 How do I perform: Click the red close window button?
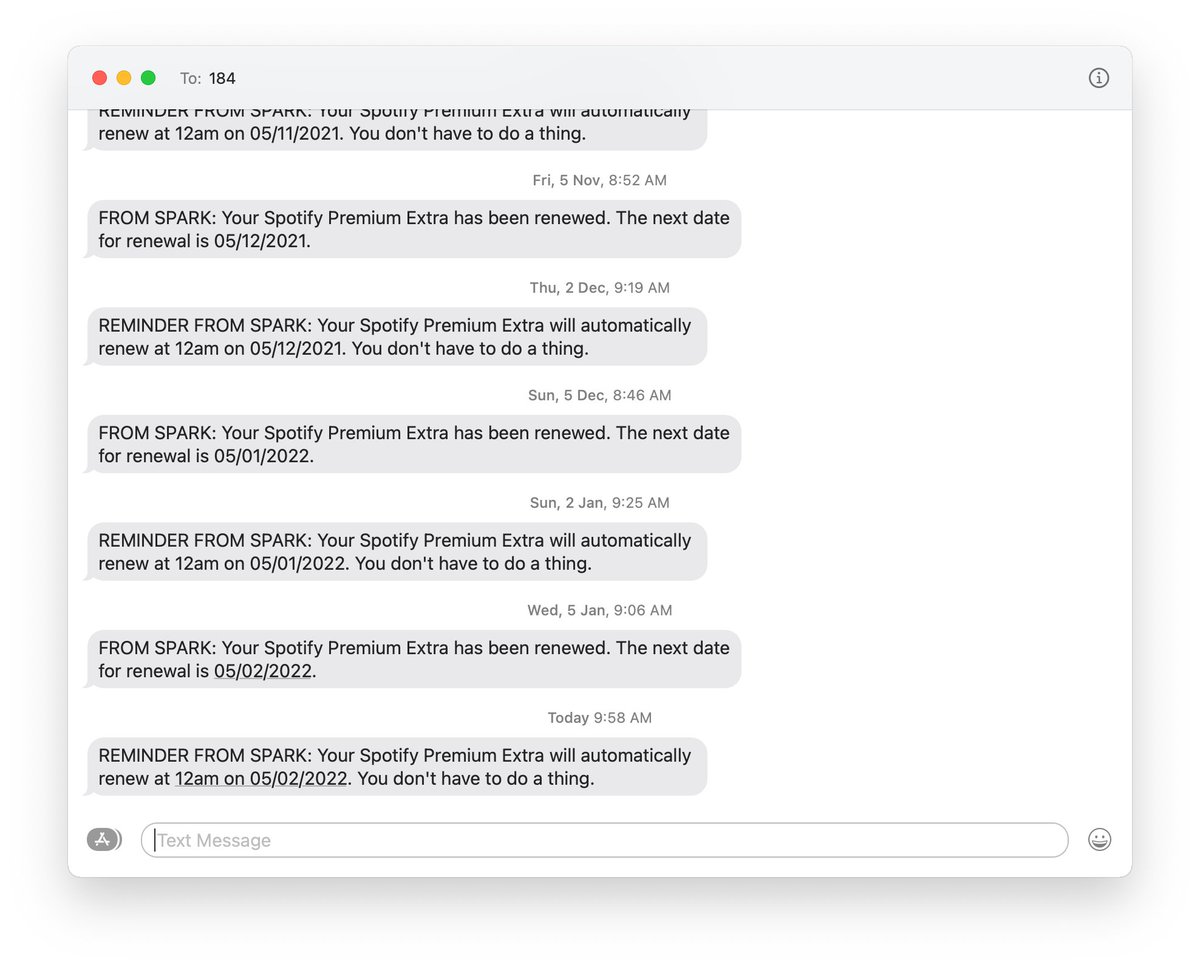[99, 78]
